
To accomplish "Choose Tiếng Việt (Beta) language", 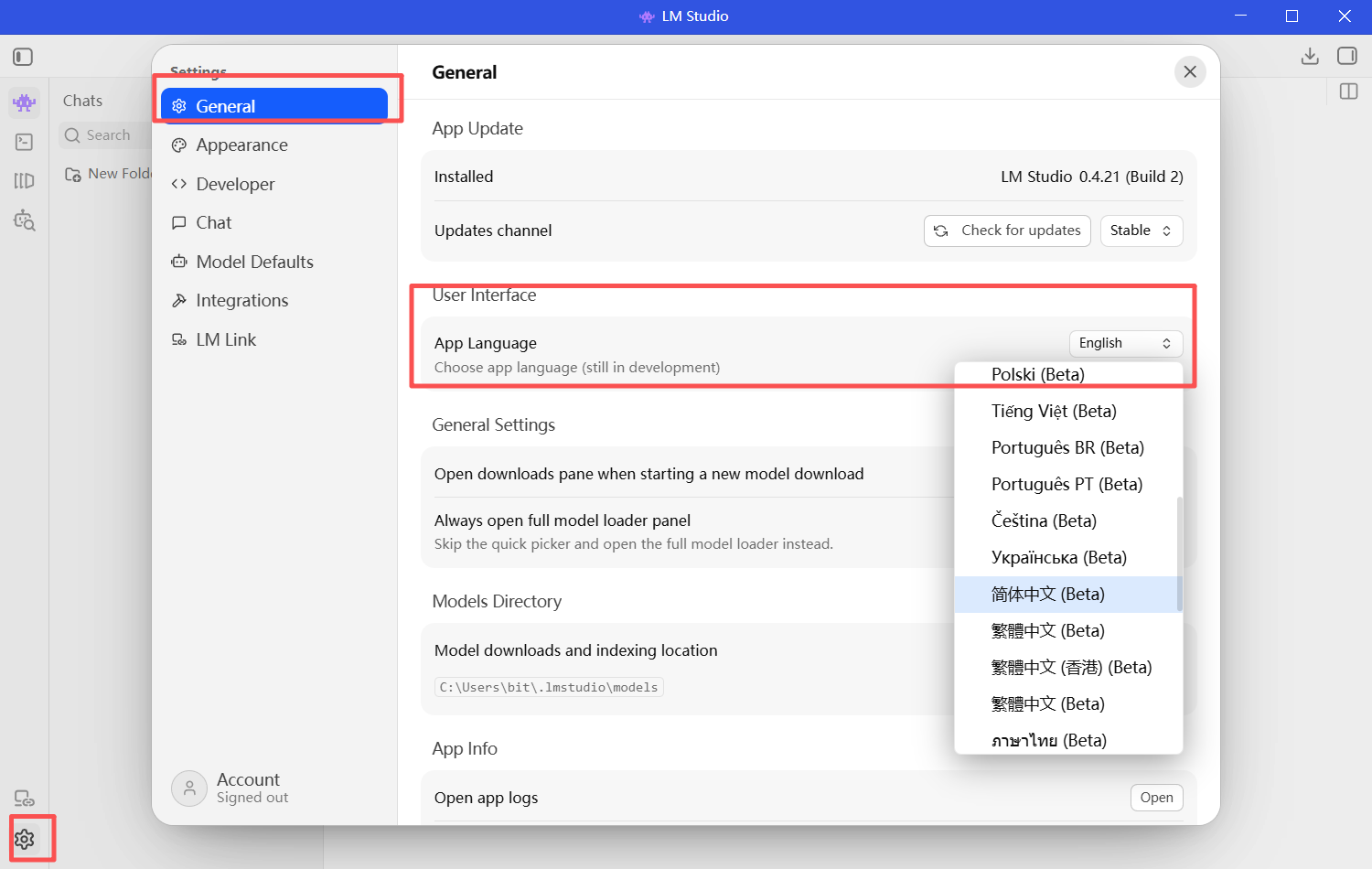I will coord(1068,411).
